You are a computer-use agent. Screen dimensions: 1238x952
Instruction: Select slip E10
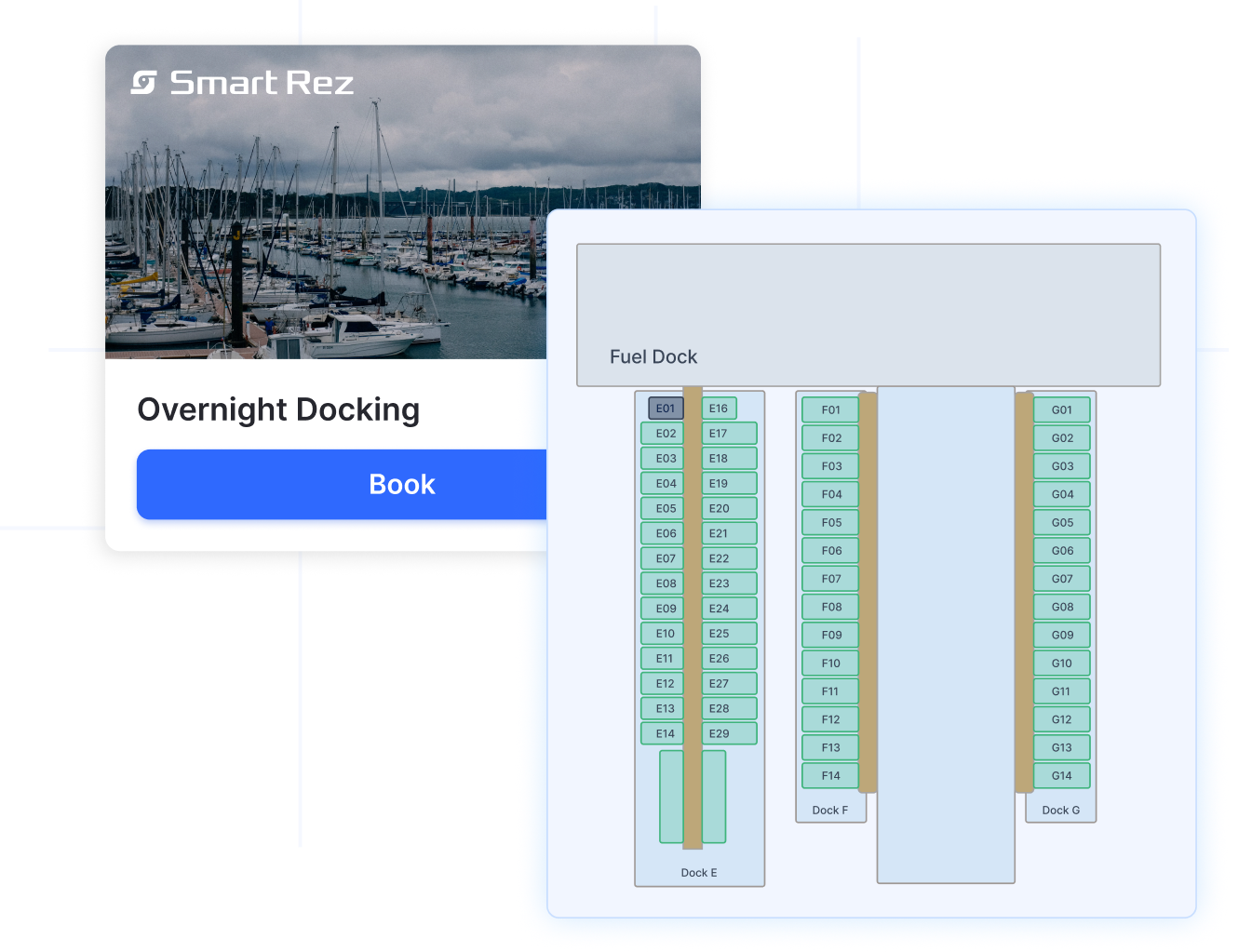pos(662,634)
